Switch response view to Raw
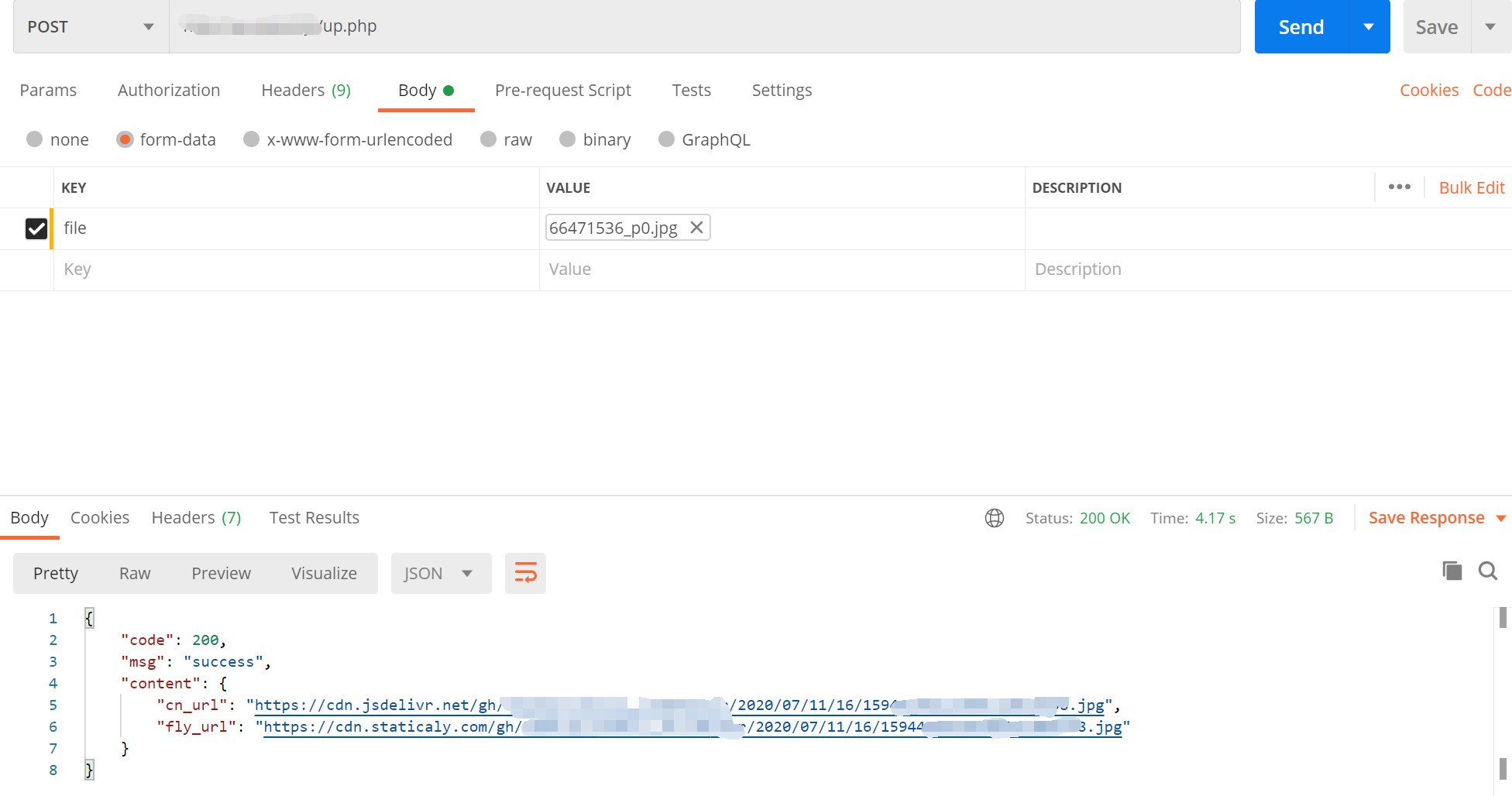The image size is (1512, 796). (135, 573)
